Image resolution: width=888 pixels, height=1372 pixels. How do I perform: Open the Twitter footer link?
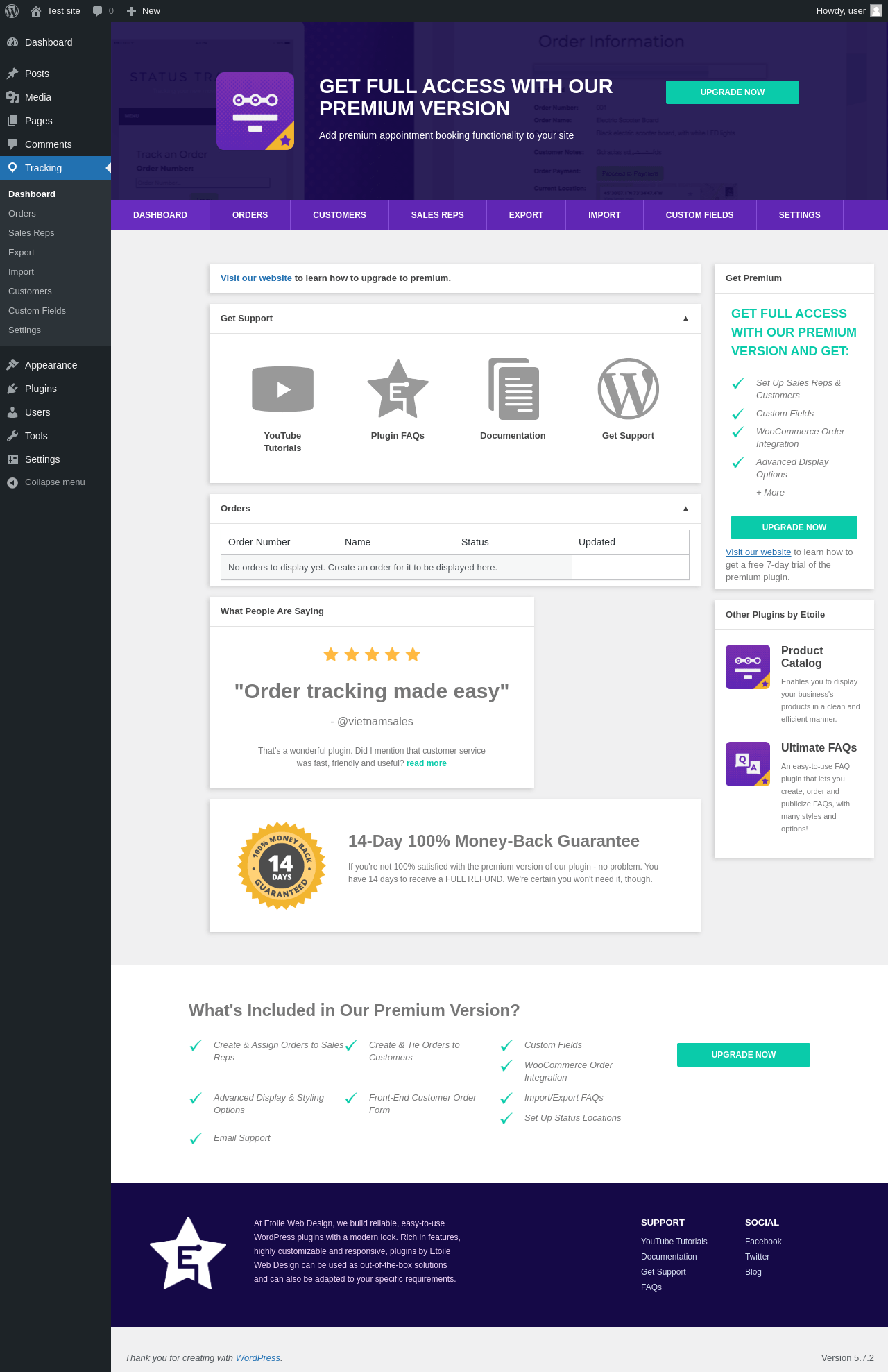[x=757, y=1257]
